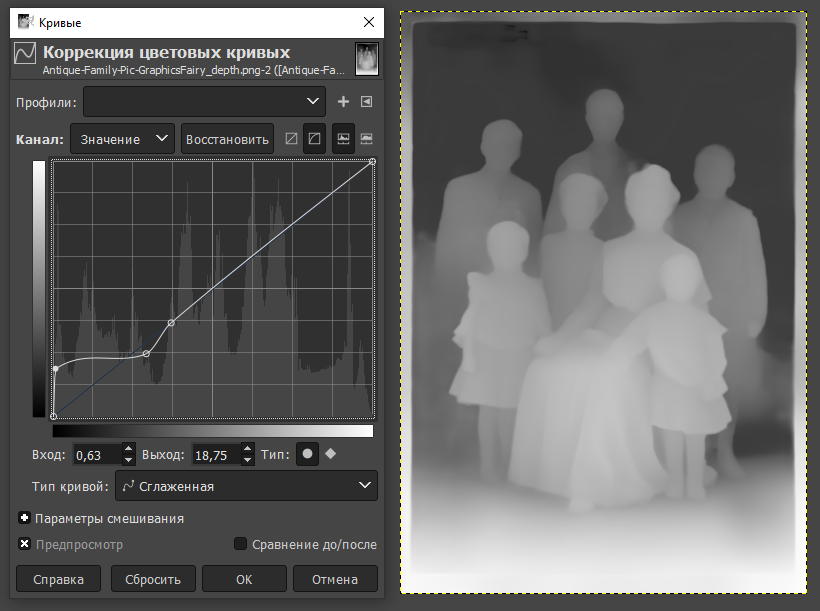Select the upper middle curve control point
Image resolution: width=820 pixels, height=611 pixels.
tap(171, 323)
